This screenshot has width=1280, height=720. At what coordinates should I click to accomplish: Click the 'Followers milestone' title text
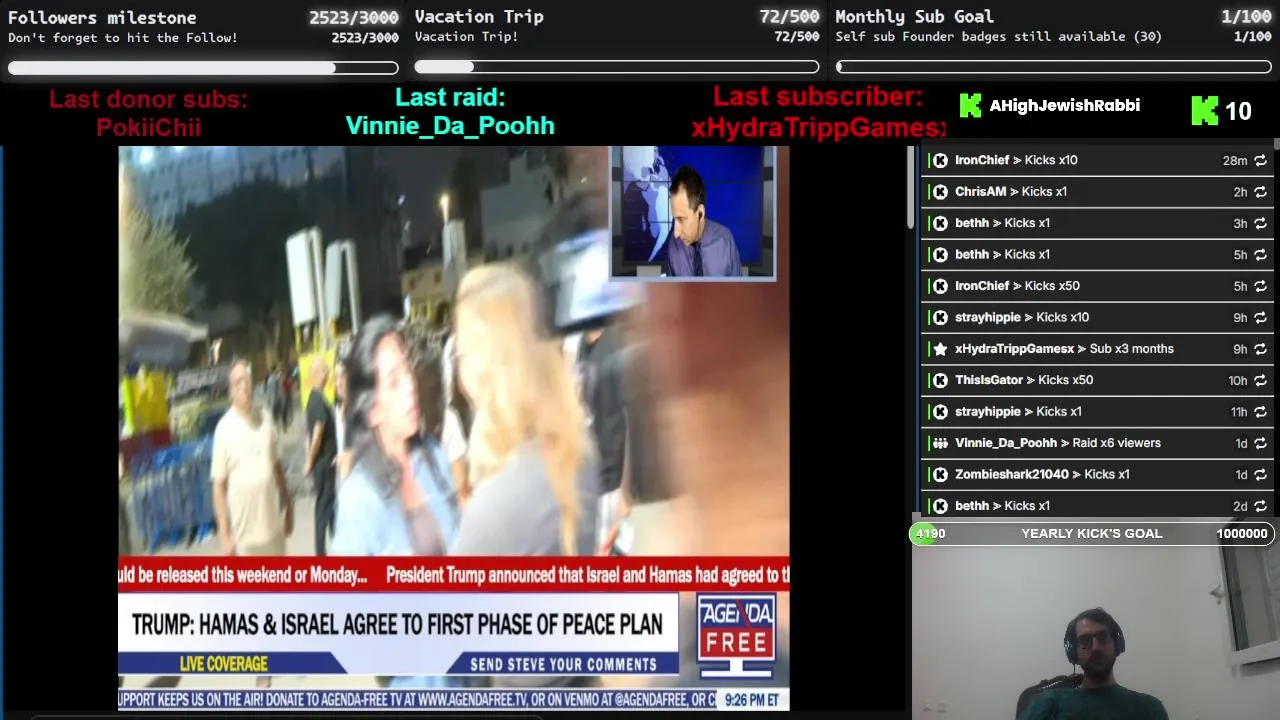coord(102,18)
